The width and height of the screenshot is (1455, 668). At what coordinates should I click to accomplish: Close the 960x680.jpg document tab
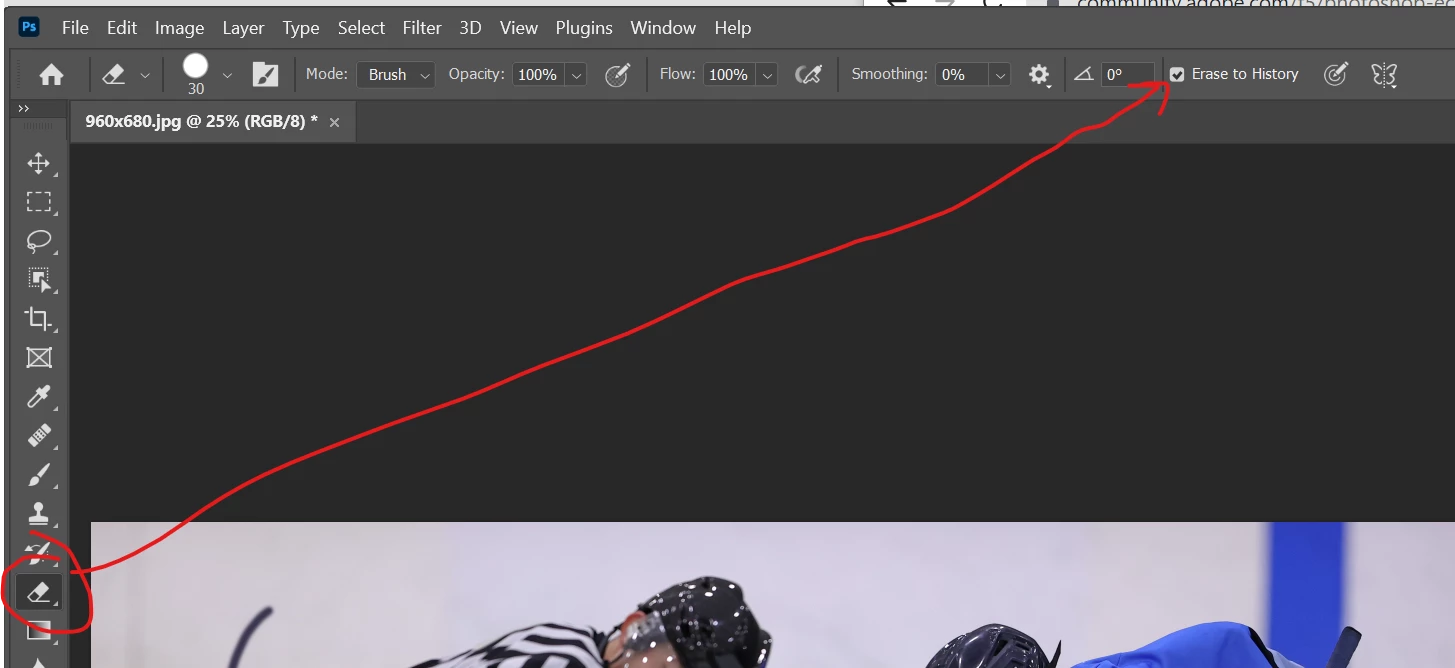click(x=334, y=122)
